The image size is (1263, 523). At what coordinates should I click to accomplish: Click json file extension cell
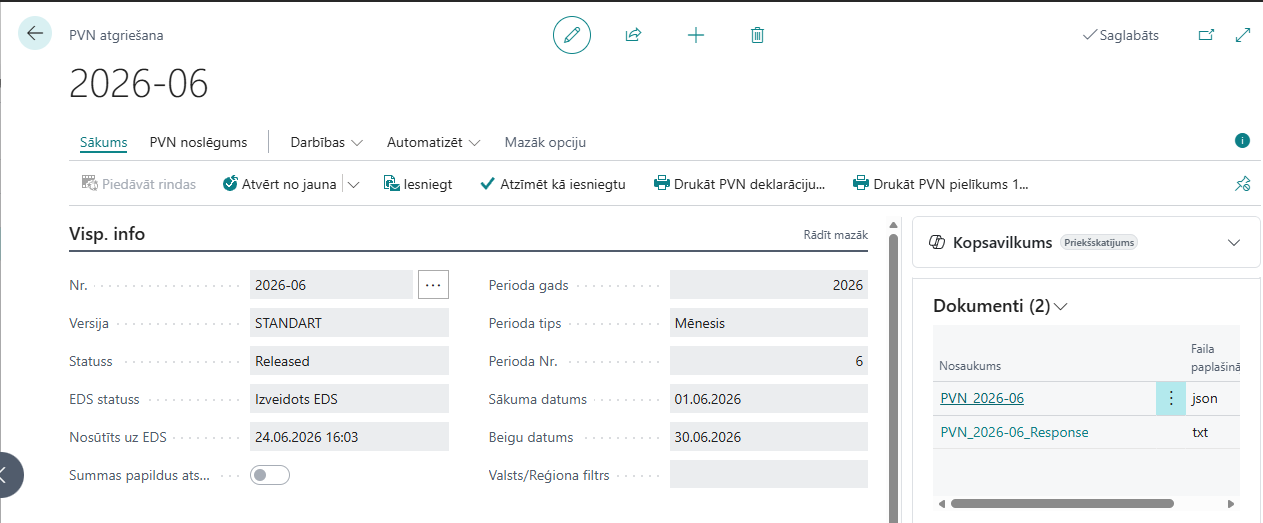coord(1204,398)
